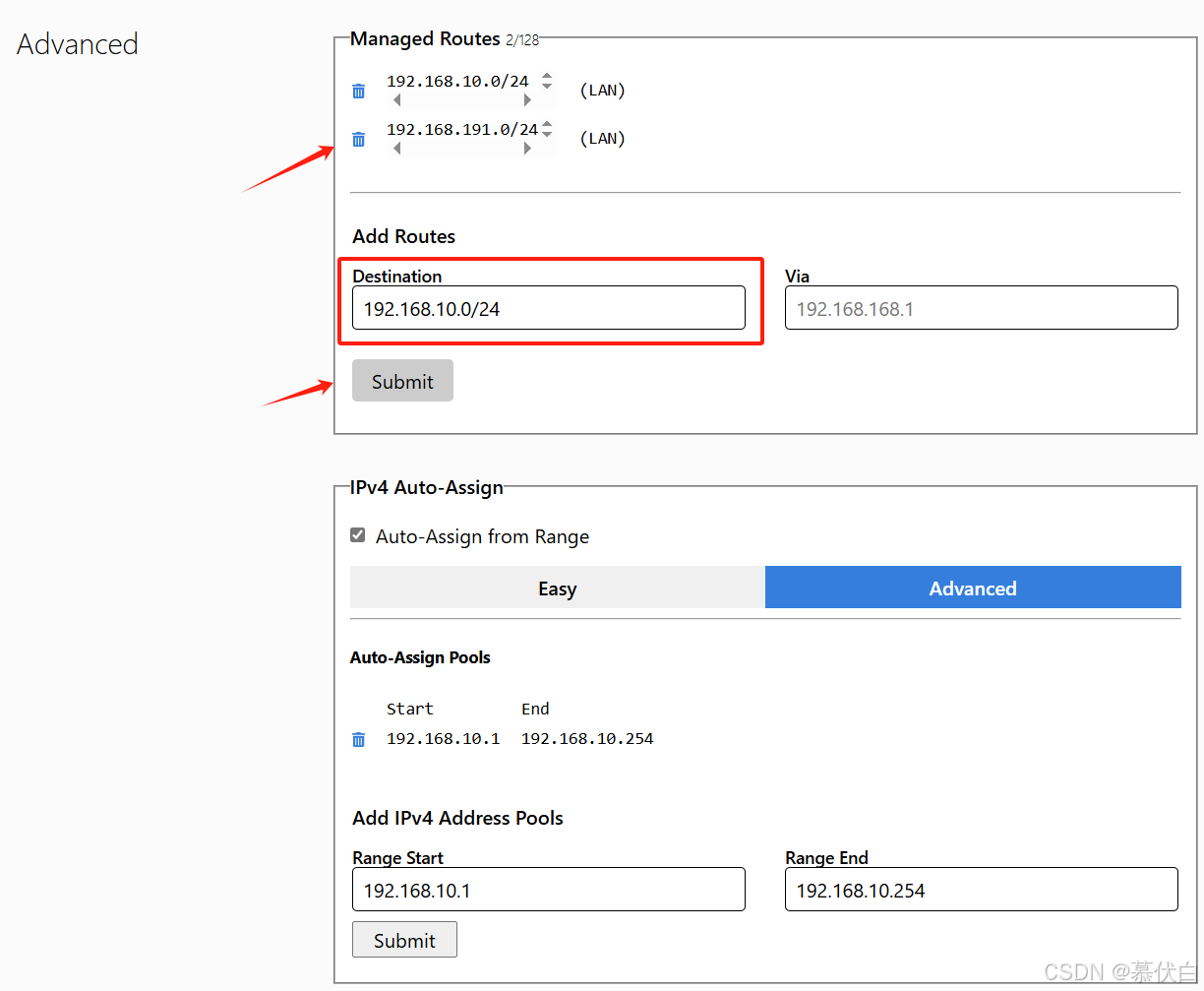Delete the 192.168.191.0/24 managed route

[358, 139]
